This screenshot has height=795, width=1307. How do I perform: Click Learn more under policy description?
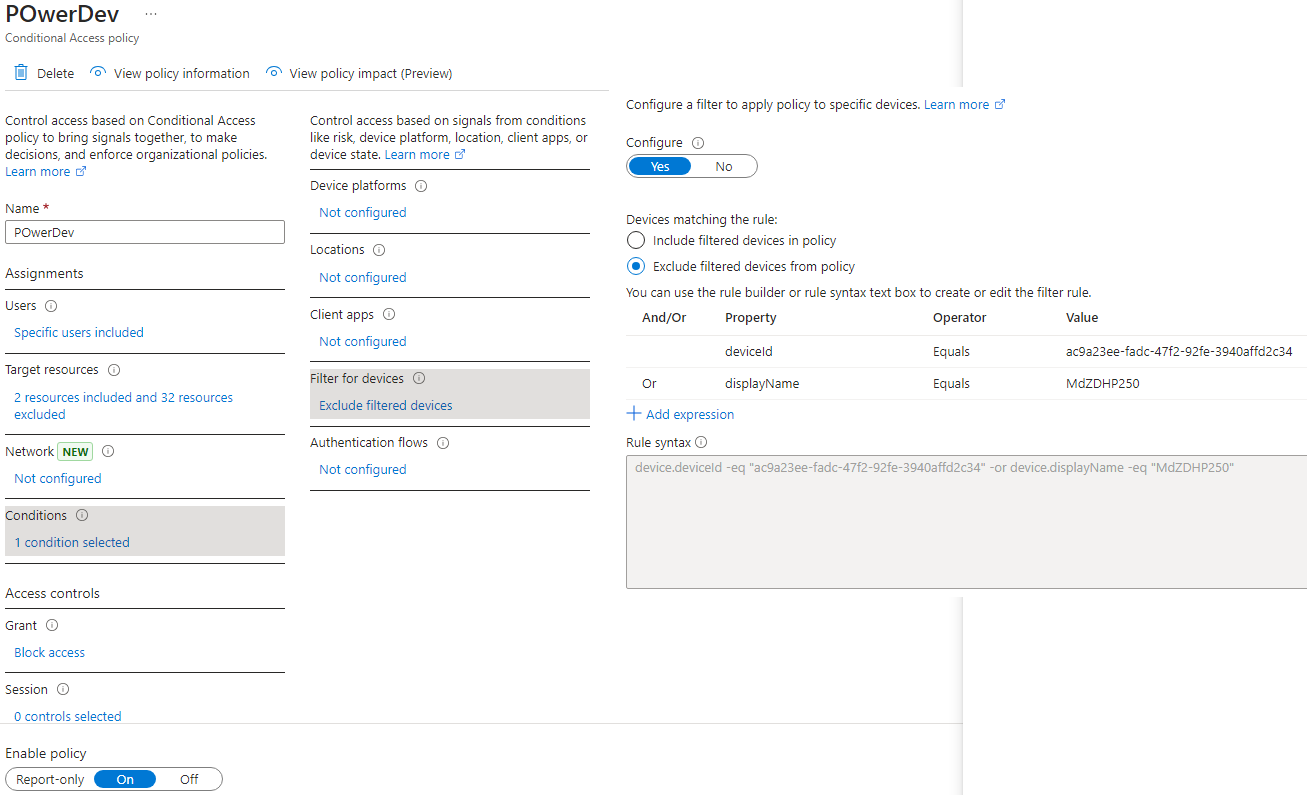pyautogui.click(x=46, y=172)
